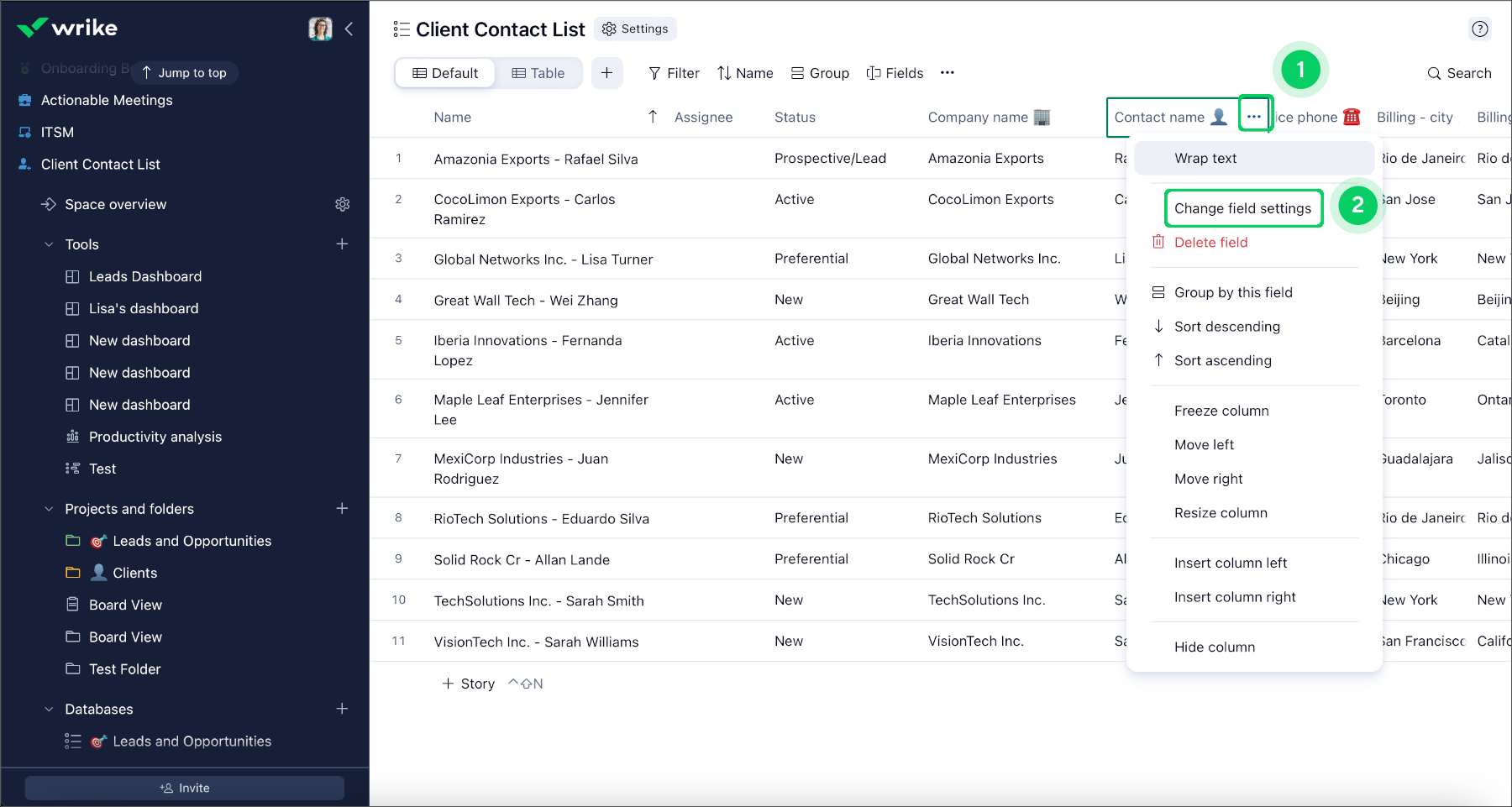
Task: Select Change field settings menu item
Action: (x=1242, y=208)
